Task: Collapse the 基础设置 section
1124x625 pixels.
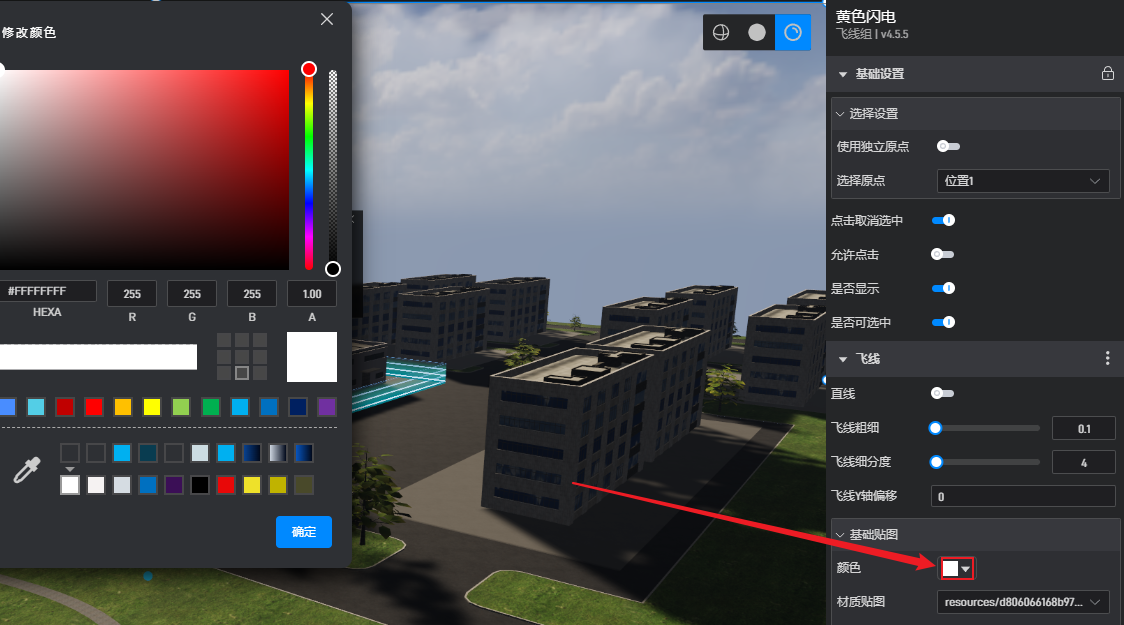Action: click(843, 74)
